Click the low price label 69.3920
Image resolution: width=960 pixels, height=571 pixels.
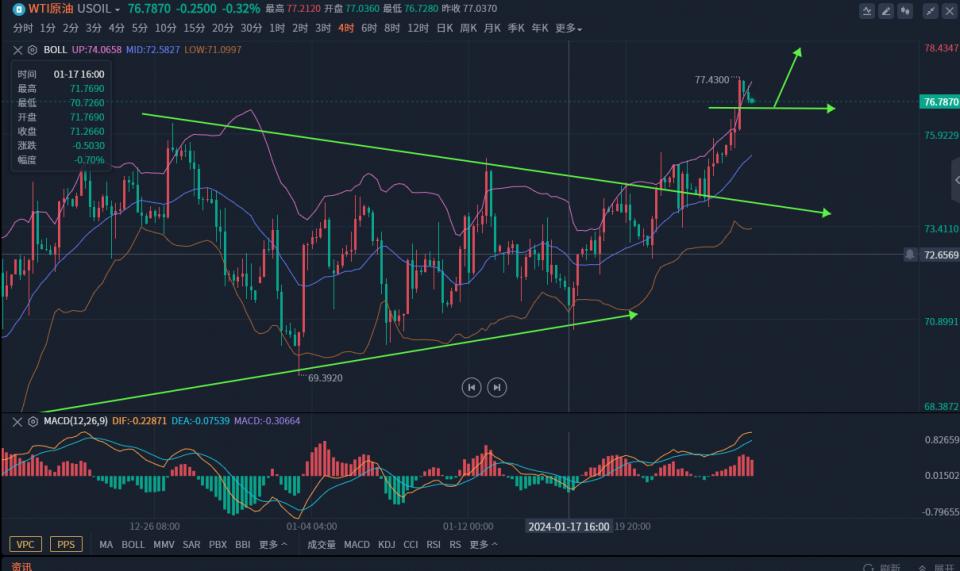[x=325, y=378]
